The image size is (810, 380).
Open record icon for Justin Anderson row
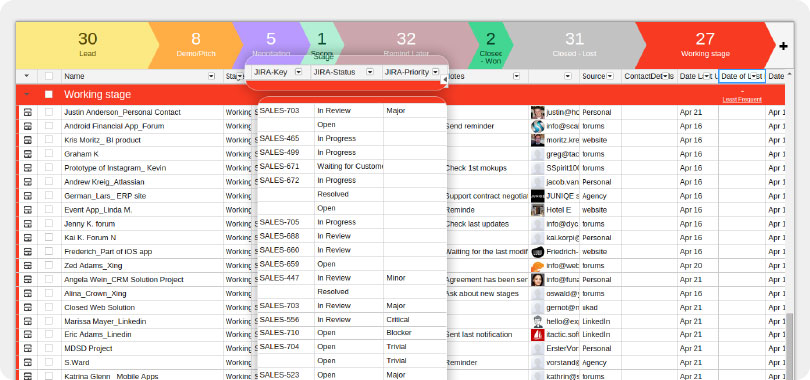point(28,112)
